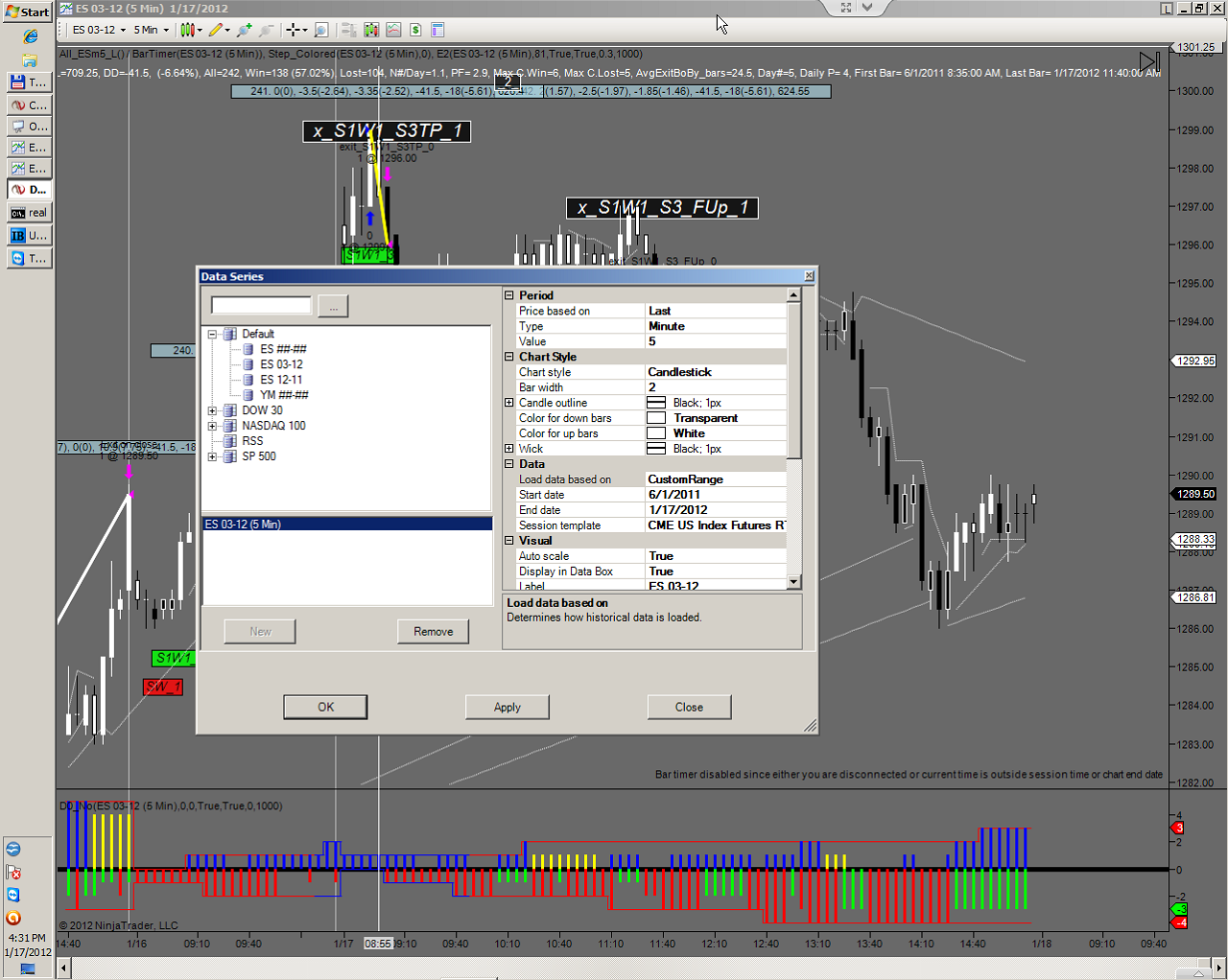1228x980 pixels.
Task: Switch to the command prompt 'real' taskbar window
Action: tap(29, 212)
